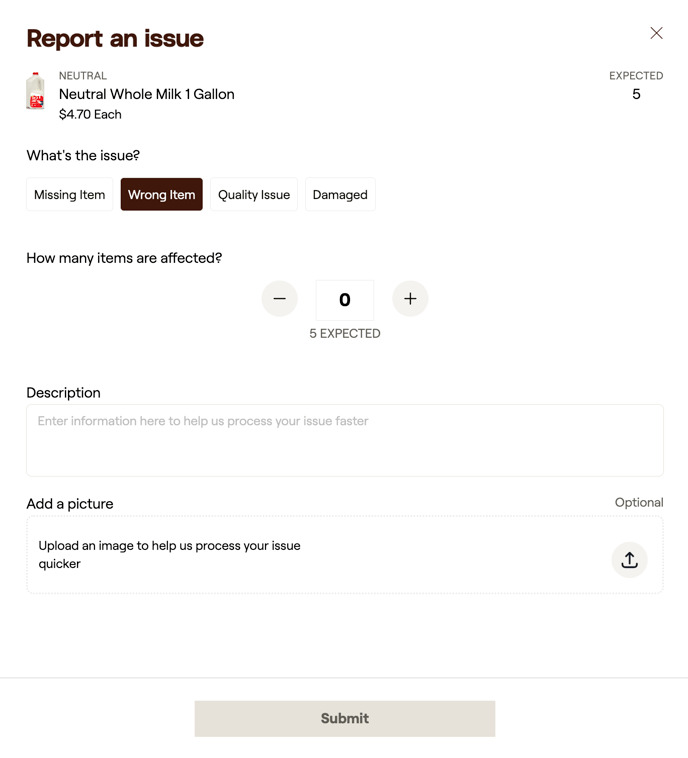Increase affected items with the plus icon
Viewport: 688px width, 758px height.
click(x=410, y=299)
